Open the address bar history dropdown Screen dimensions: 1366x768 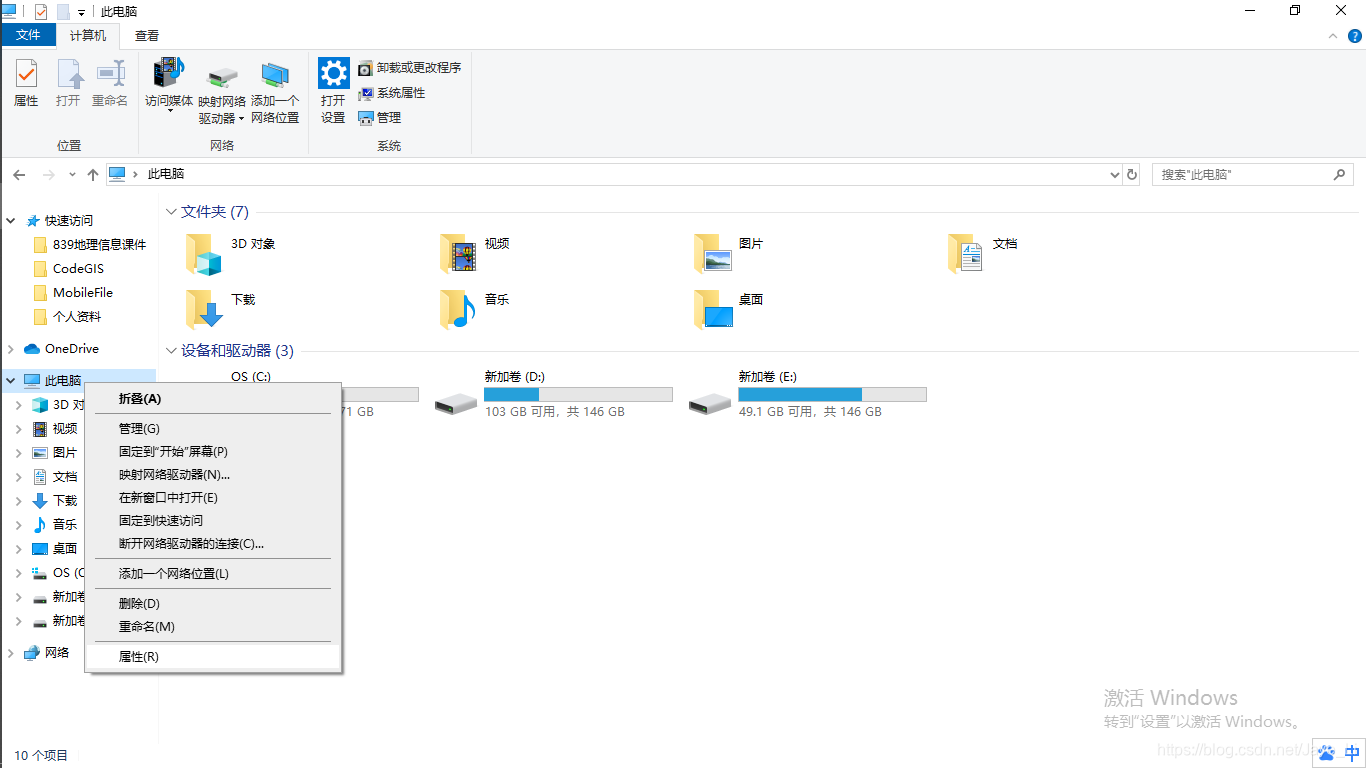coord(1115,175)
